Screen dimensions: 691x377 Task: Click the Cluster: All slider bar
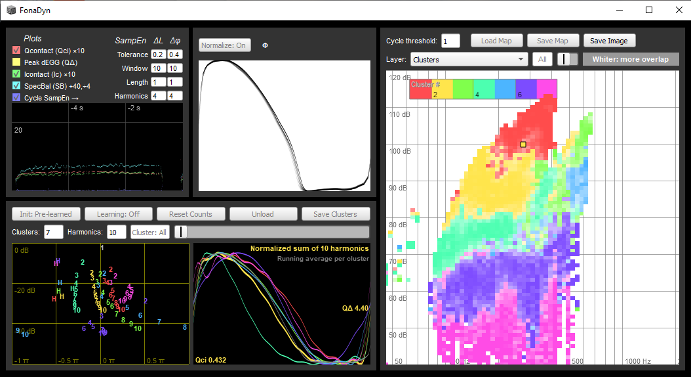(272, 232)
